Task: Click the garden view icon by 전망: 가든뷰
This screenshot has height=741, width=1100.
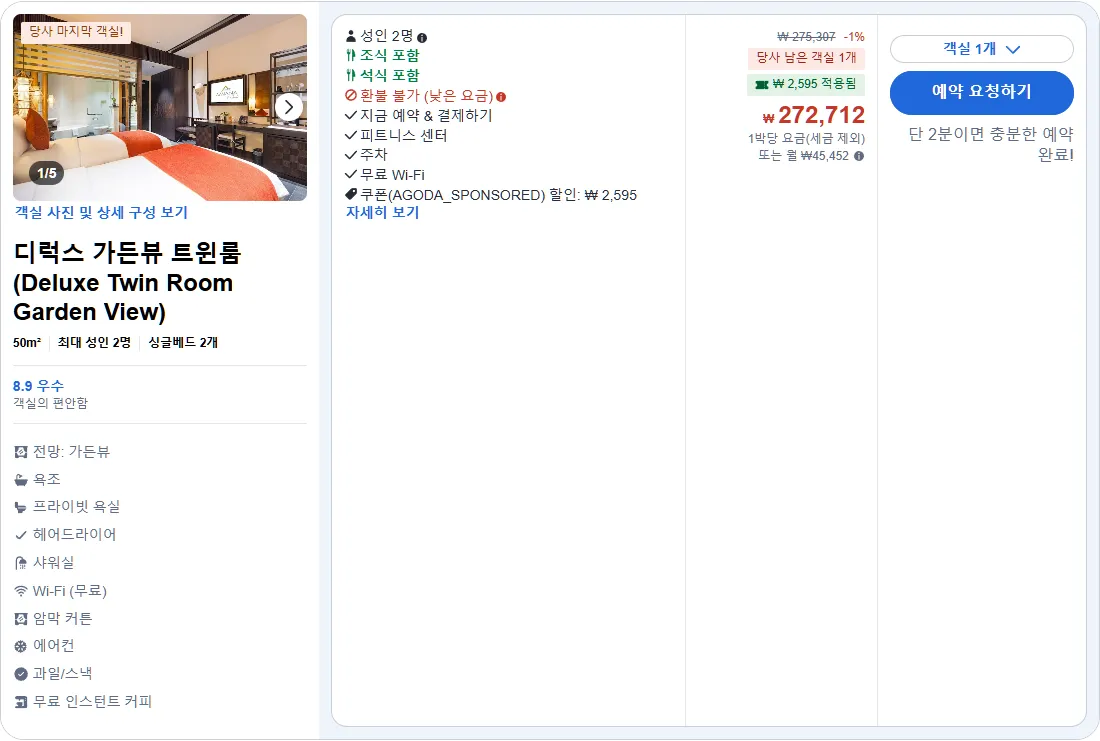Action: click(x=21, y=452)
